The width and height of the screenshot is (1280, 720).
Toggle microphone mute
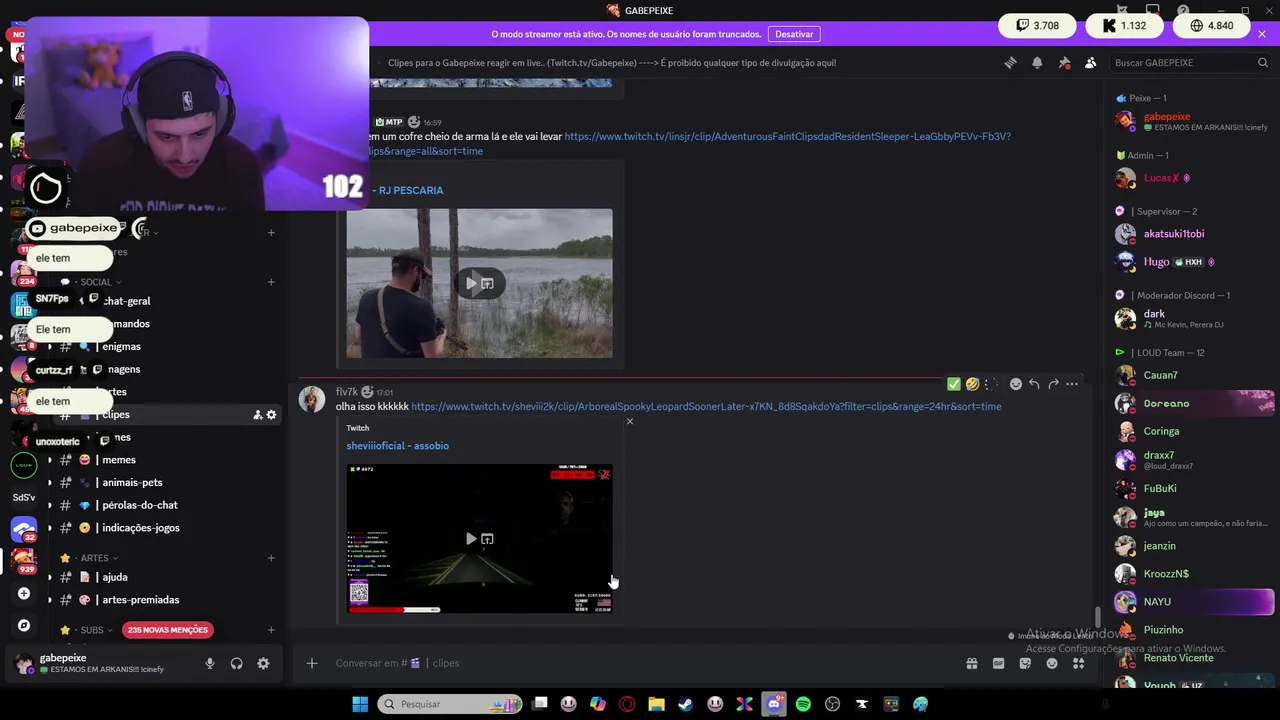pyautogui.click(x=210, y=663)
